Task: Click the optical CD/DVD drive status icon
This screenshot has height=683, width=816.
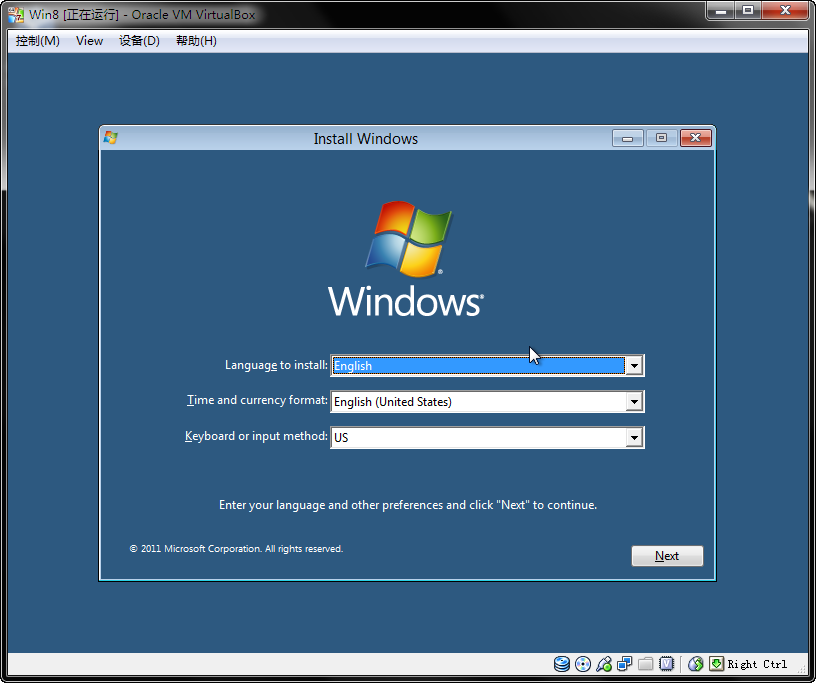Action: point(583,664)
